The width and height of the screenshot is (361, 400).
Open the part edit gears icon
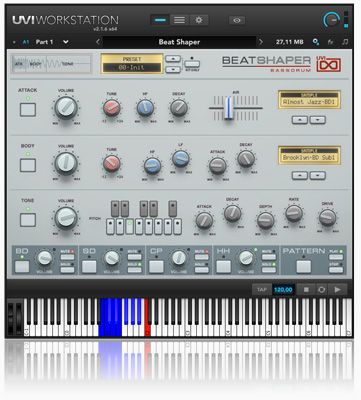point(316,42)
